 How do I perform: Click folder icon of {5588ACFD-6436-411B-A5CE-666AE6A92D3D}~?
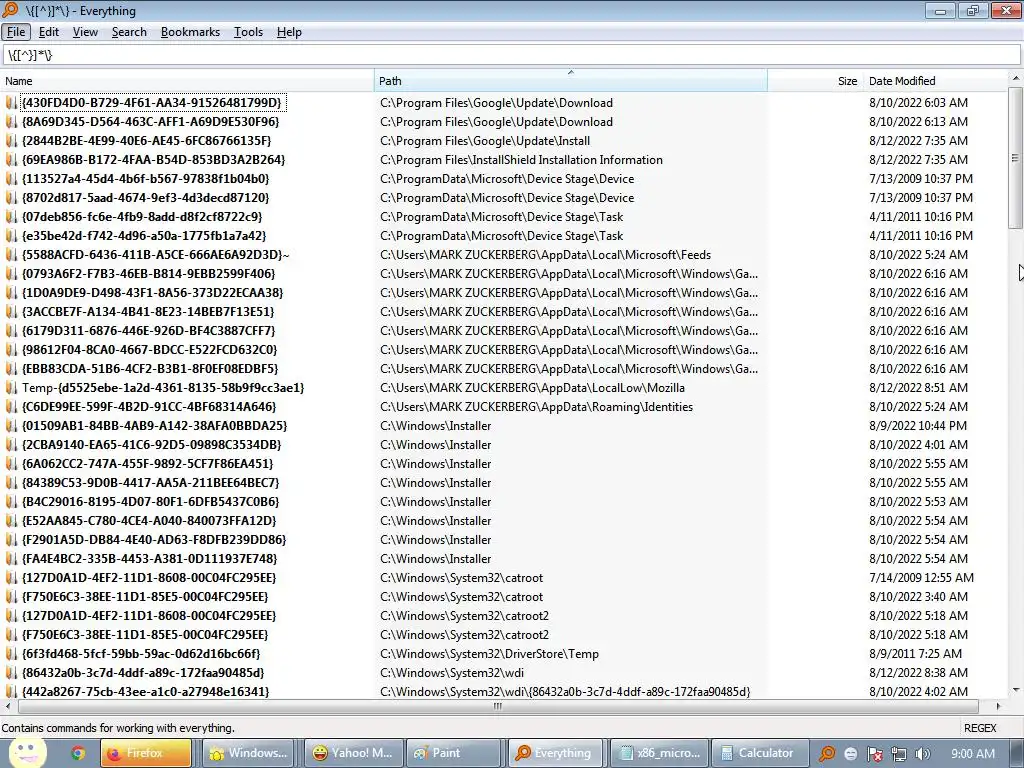[12, 255]
